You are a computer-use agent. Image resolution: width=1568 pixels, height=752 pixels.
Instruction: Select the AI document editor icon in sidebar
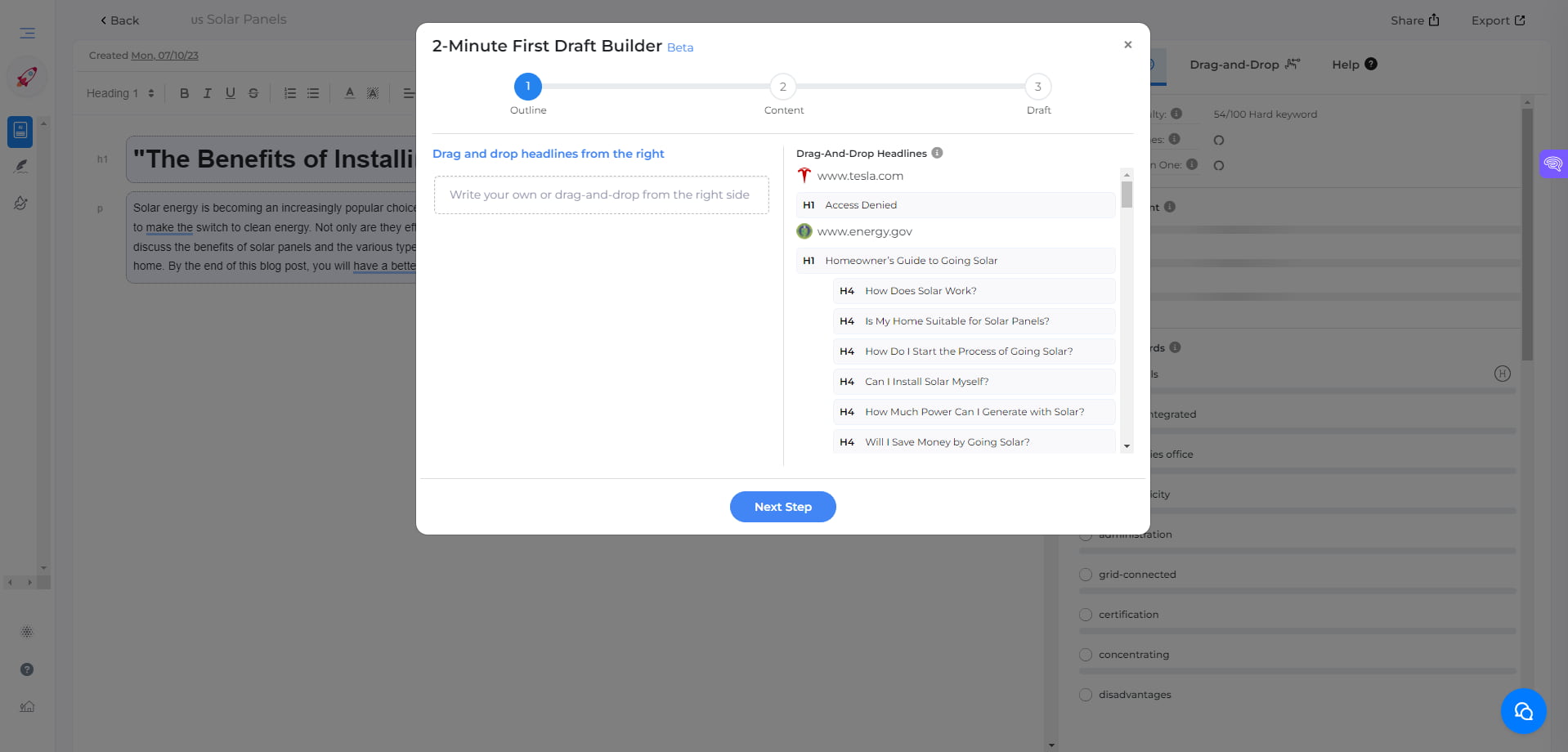click(19, 131)
